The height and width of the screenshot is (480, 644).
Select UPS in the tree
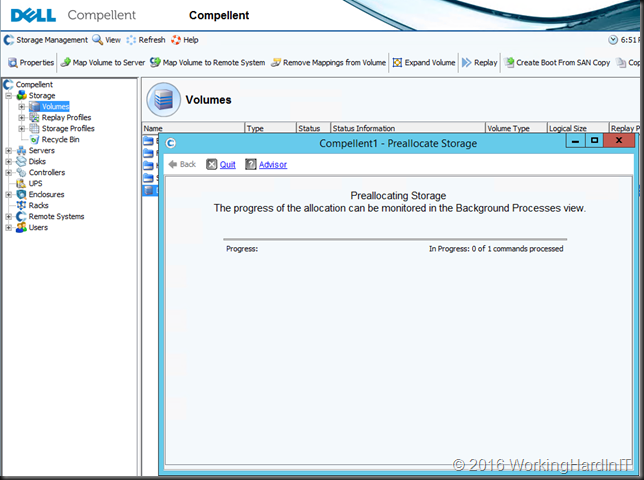[35, 184]
